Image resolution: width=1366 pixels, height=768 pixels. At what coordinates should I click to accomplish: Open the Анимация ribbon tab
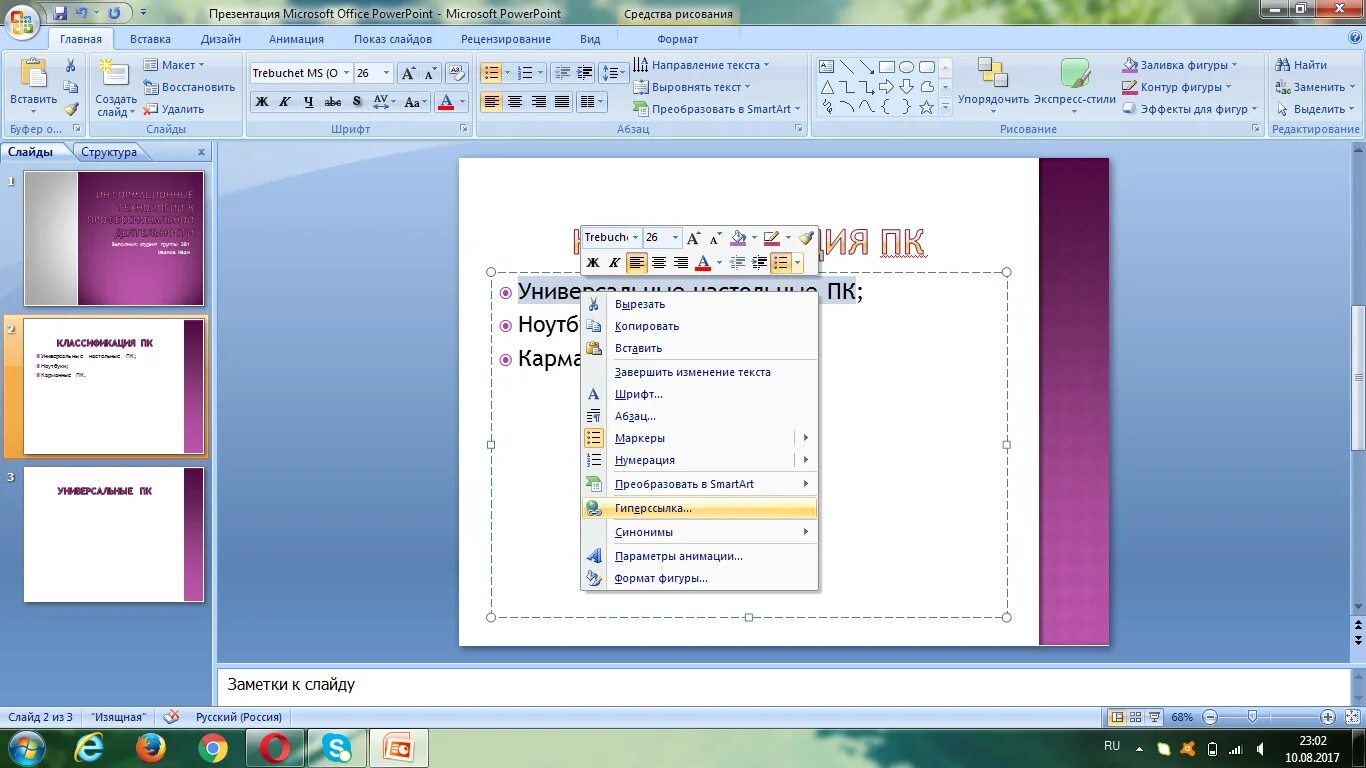pos(296,39)
